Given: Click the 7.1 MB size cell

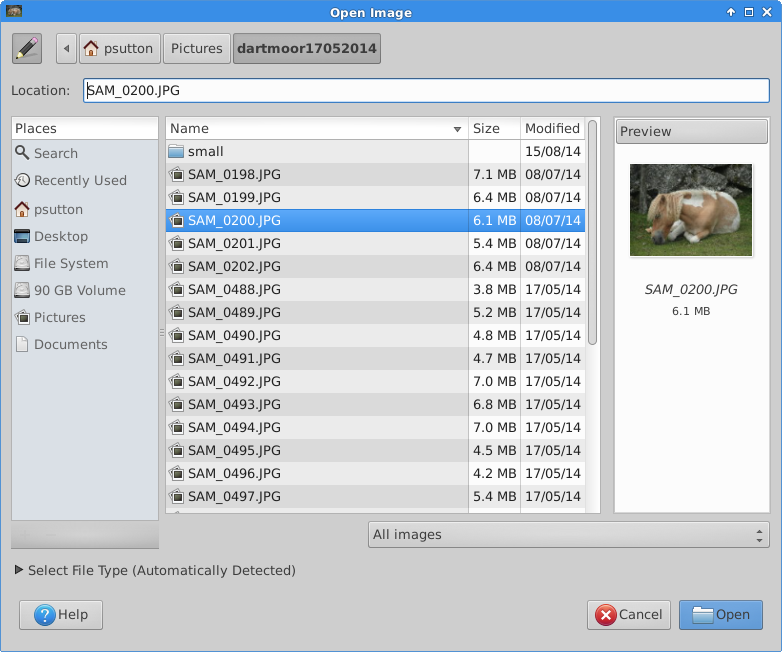Looking at the screenshot, I should coord(494,175).
